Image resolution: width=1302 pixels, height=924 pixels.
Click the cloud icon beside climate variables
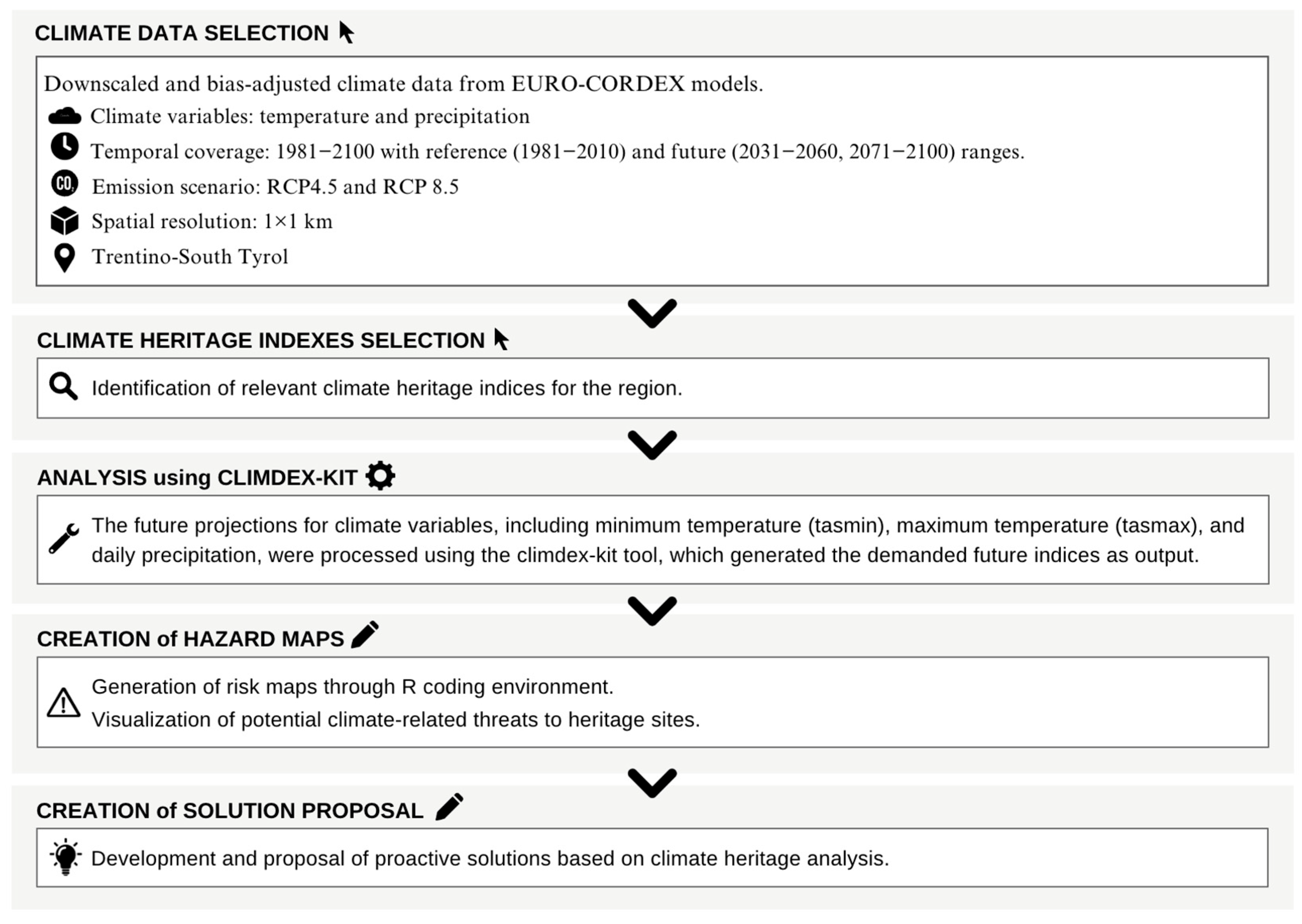click(x=64, y=116)
